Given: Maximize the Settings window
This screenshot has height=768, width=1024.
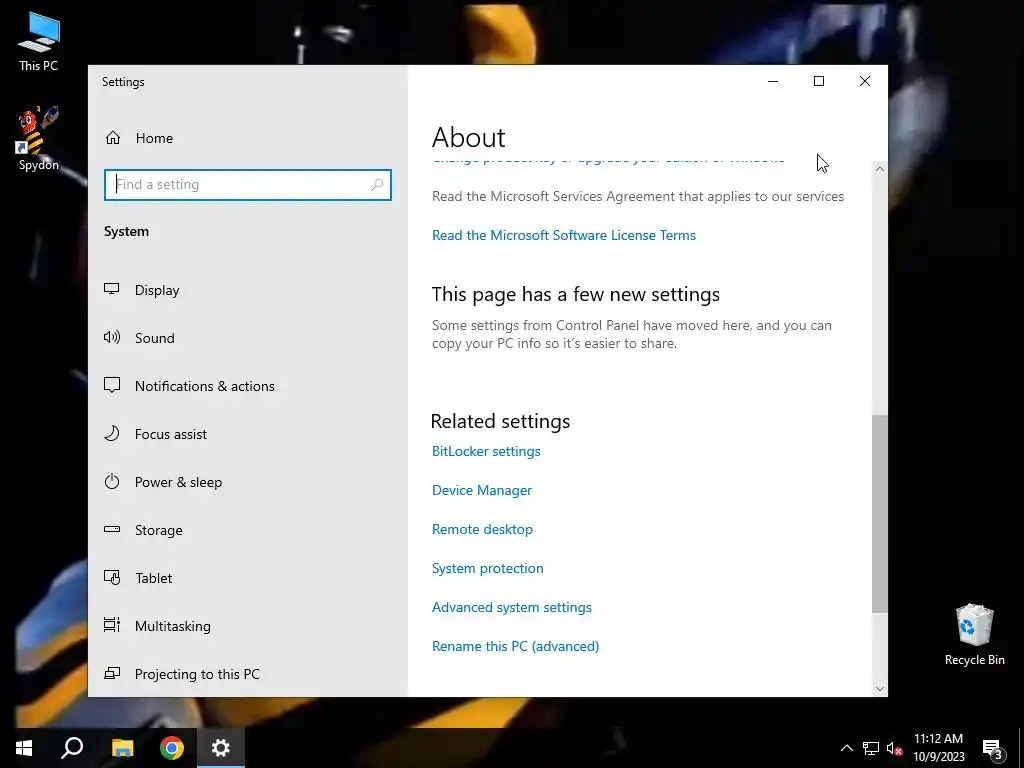Looking at the screenshot, I should coord(818,82).
